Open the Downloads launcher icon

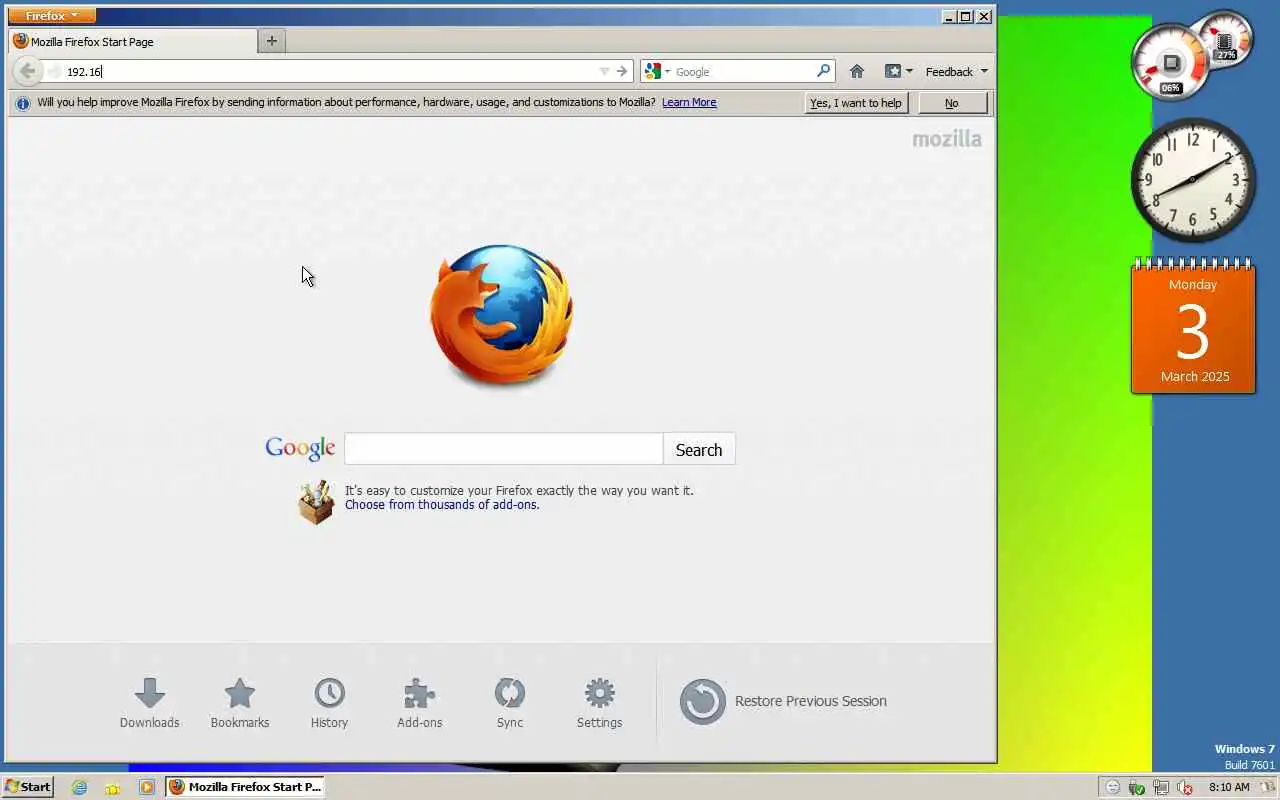150,703
